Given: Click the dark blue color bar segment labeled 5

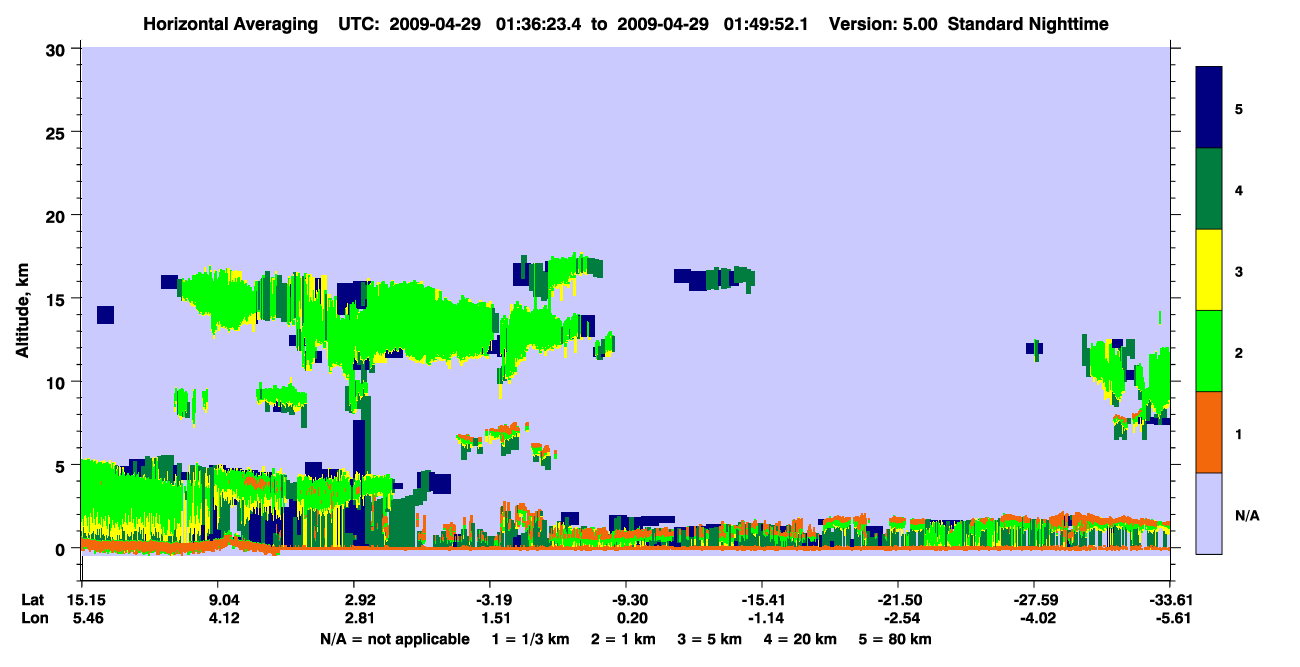Looking at the screenshot, I should point(1209,107).
